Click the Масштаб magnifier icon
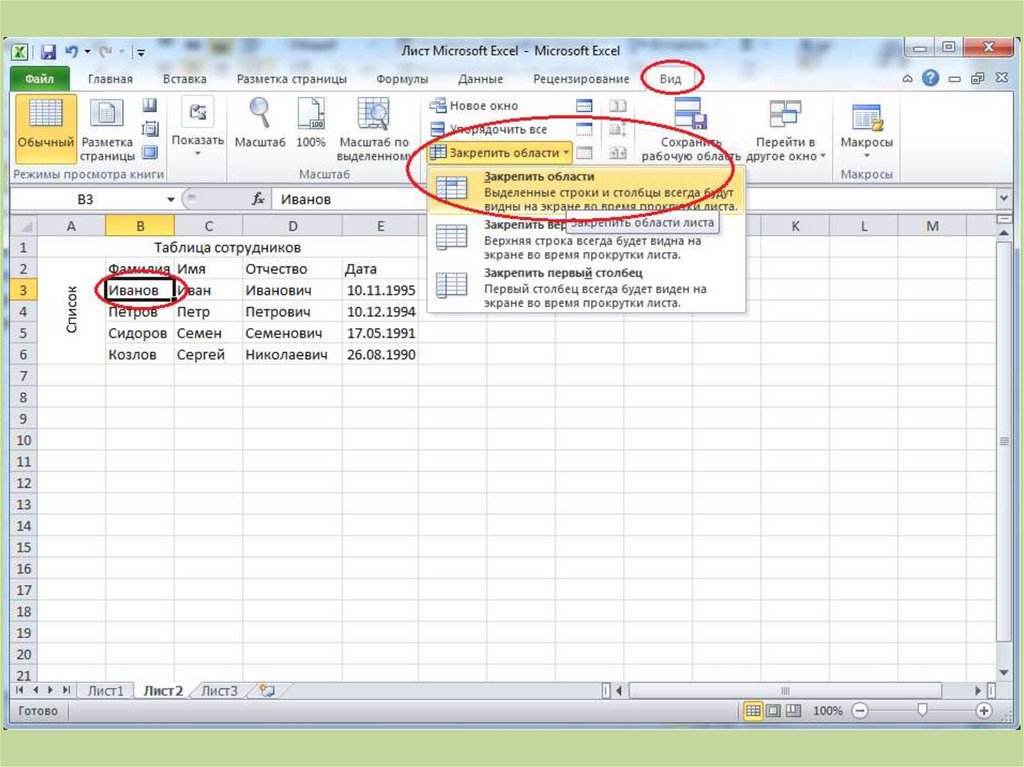This screenshot has width=1024, height=767. tap(260, 114)
